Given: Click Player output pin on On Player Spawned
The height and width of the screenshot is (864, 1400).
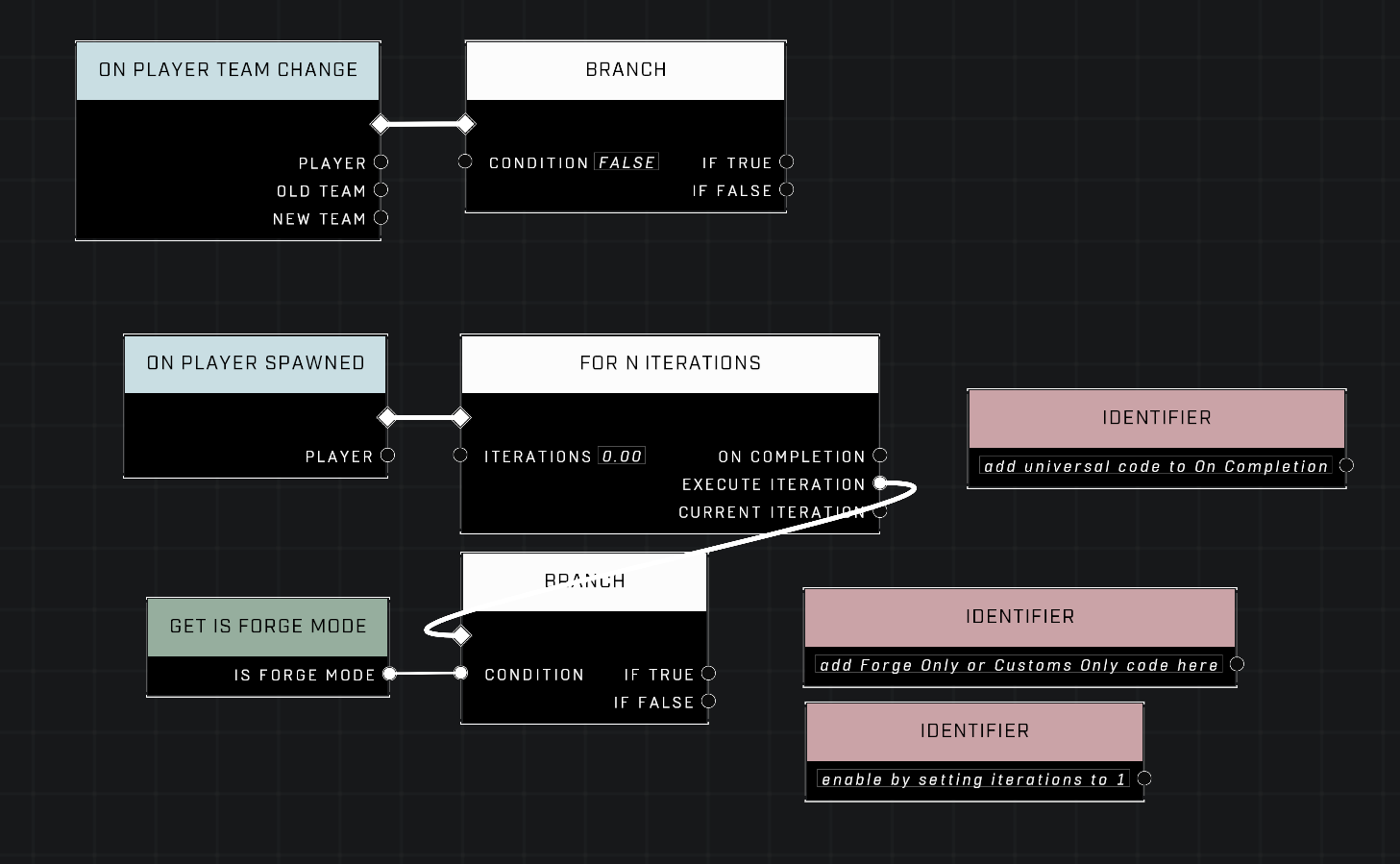Looking at the screenshot, I should (x=387, y=456).
